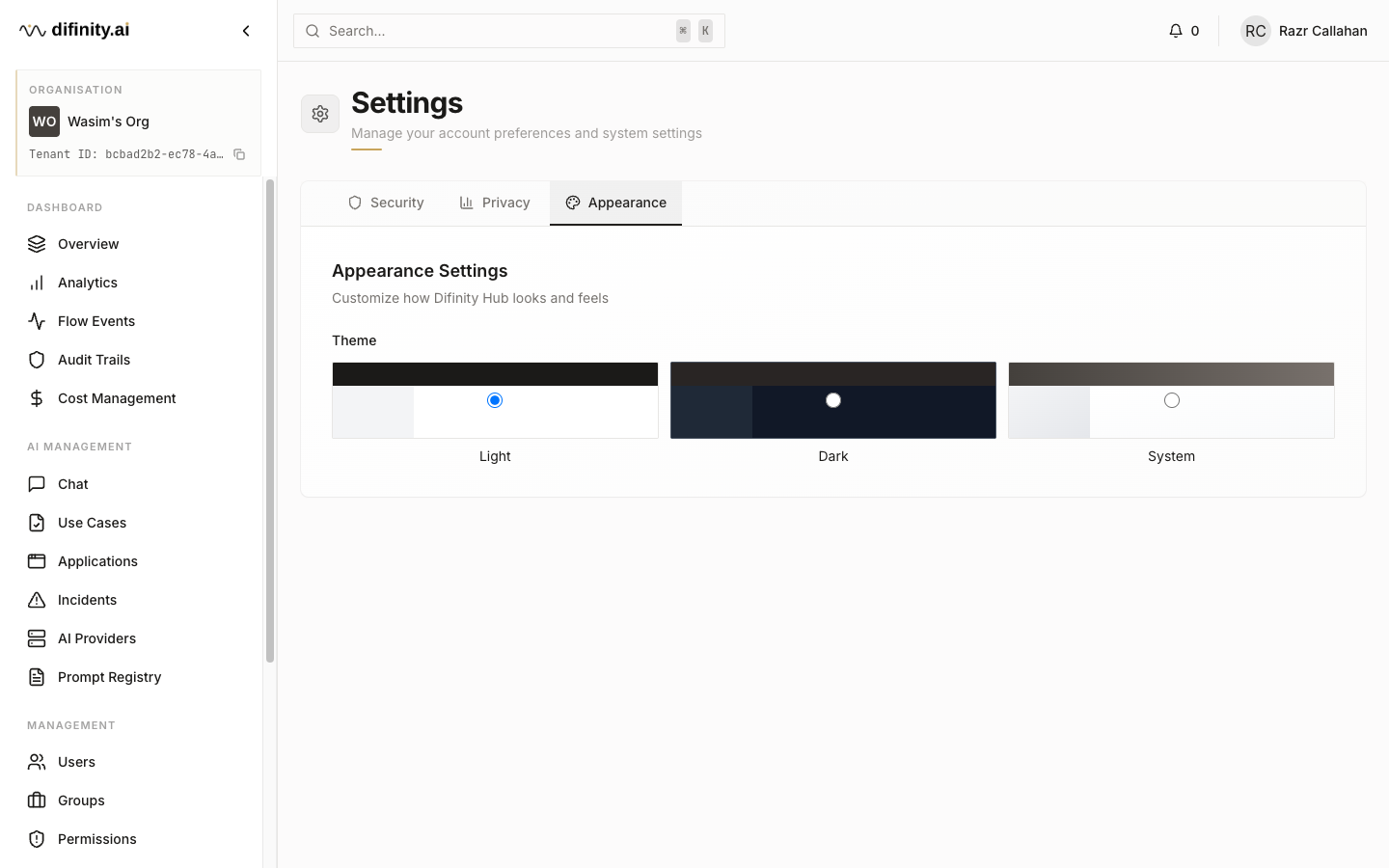Click the System theme label

point(1171,456)
